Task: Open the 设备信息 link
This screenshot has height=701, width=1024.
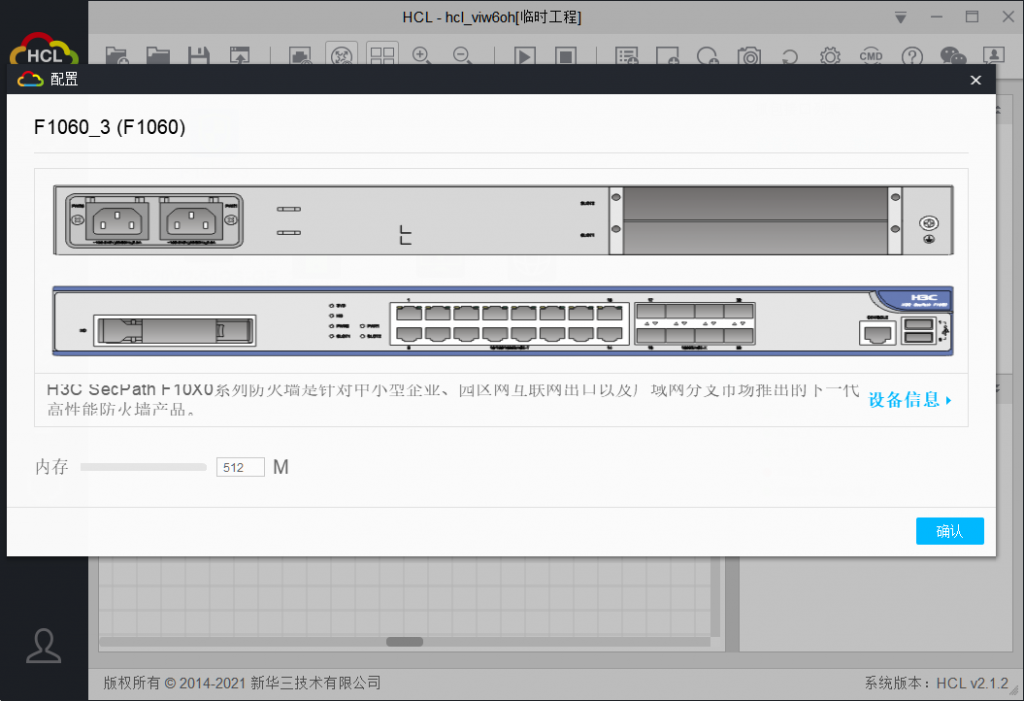Action: pyautogui.click(x=910, y=400)
